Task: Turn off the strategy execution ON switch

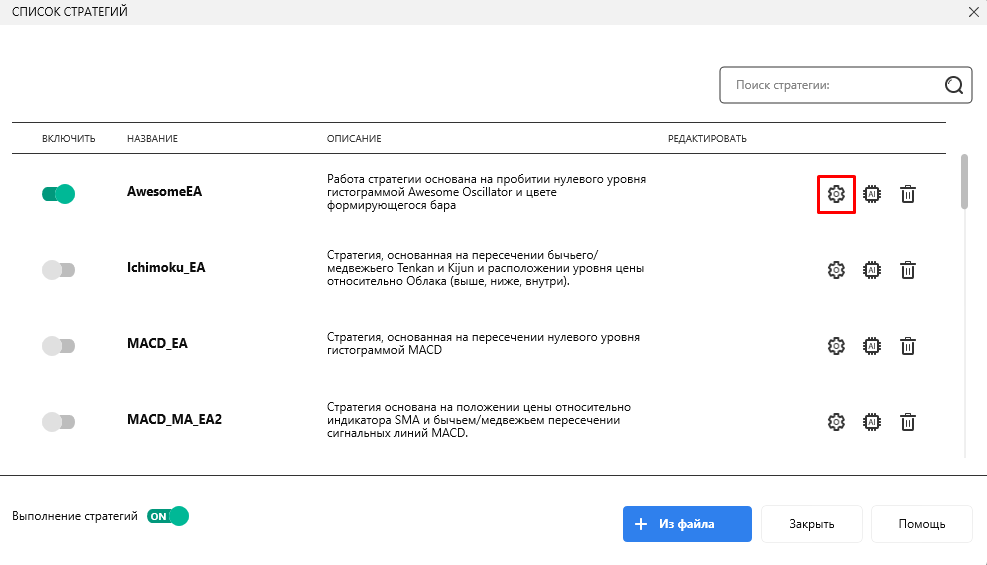Action: click(168, 516)
